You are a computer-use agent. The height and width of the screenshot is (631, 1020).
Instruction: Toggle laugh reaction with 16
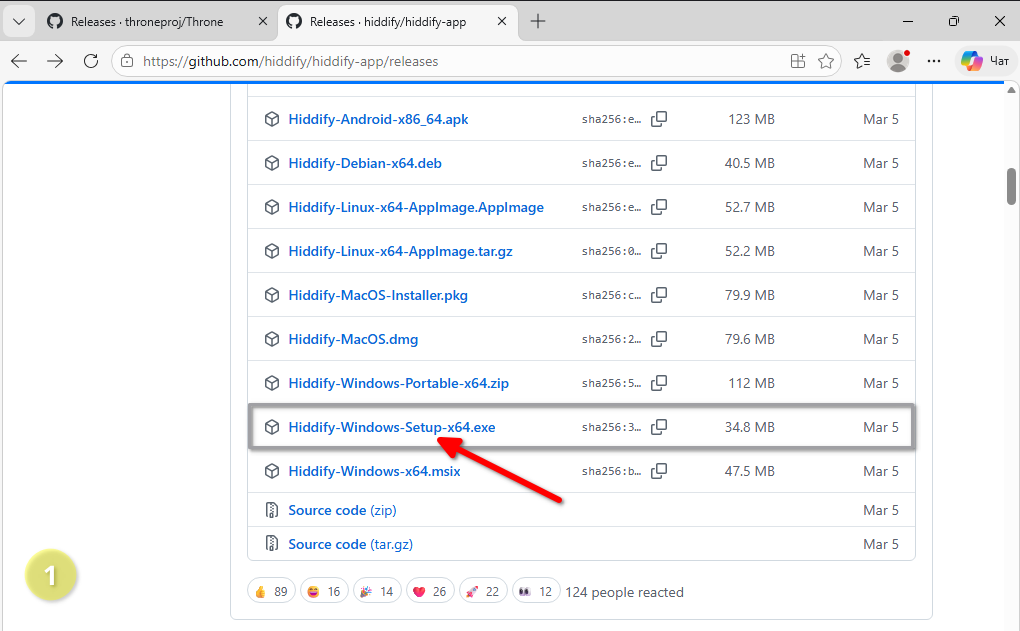[325, 591]
